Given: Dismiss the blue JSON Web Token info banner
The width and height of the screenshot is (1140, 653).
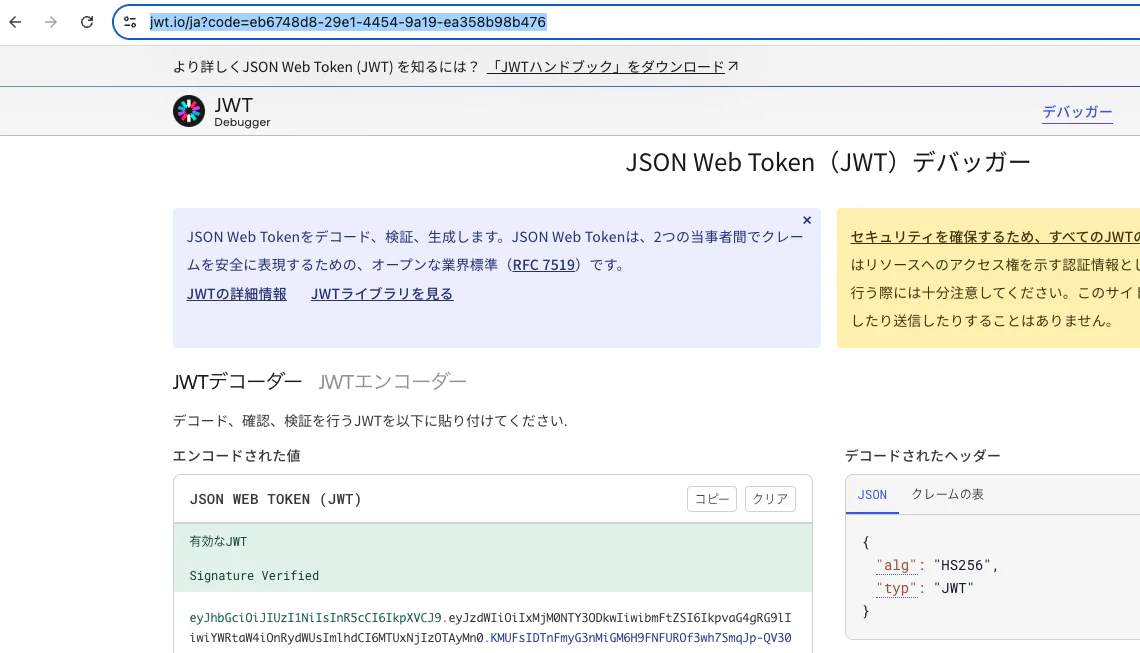Looking at the screenshot, I should point(806,220).
